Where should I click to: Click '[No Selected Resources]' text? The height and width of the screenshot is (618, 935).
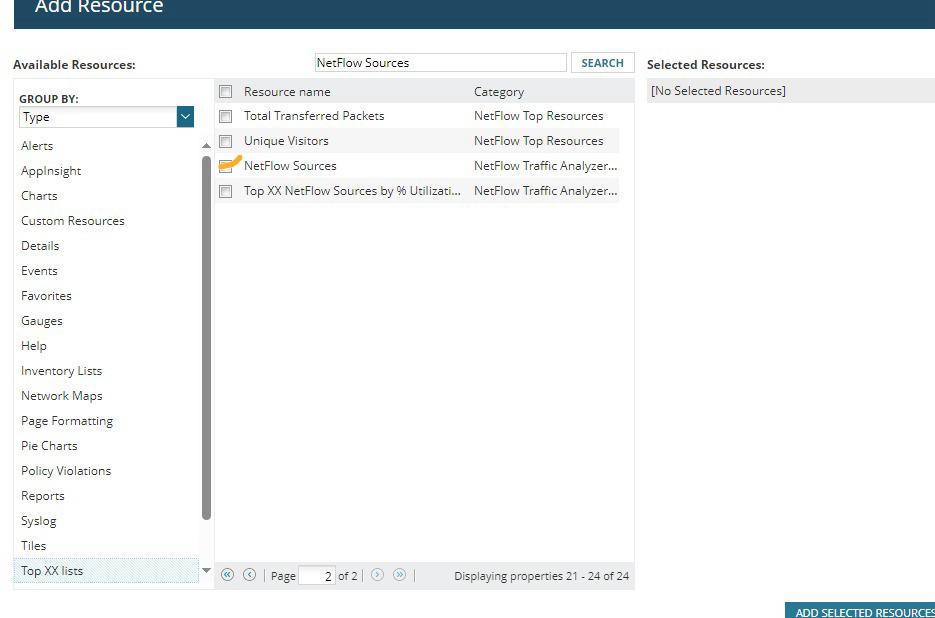[x=718, y=91]
